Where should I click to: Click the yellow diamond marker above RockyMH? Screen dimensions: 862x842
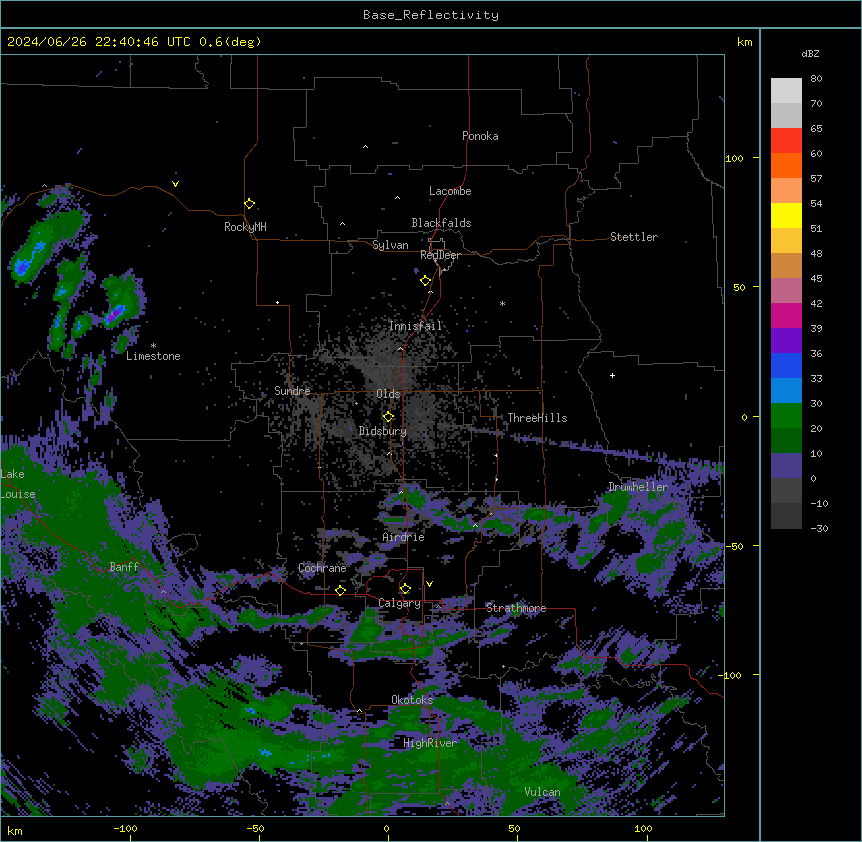click(249, 203)
